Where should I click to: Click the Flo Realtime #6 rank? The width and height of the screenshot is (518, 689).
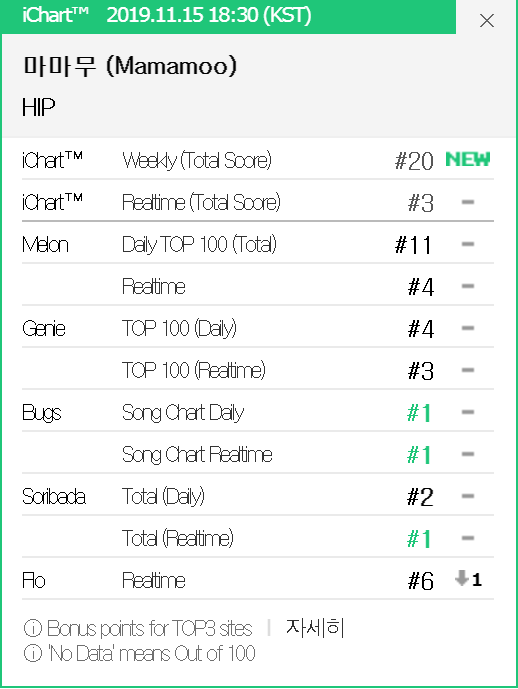pyautogui.click(x=421, y=581)
